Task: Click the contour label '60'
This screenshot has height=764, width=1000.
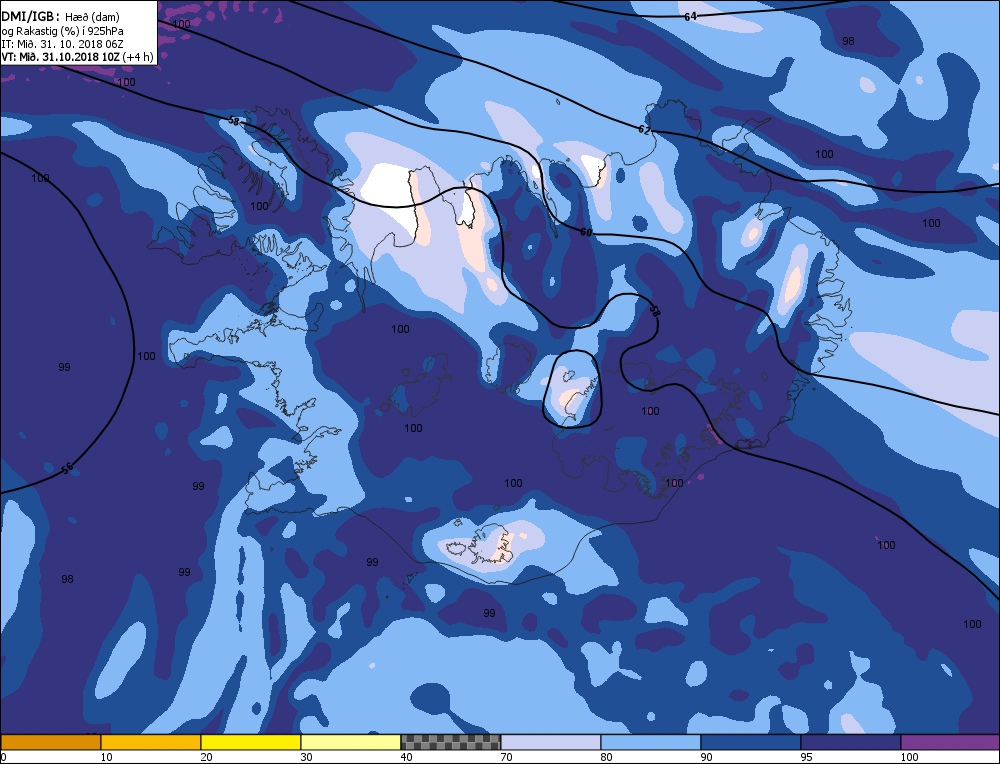Action: coord(585,232)
